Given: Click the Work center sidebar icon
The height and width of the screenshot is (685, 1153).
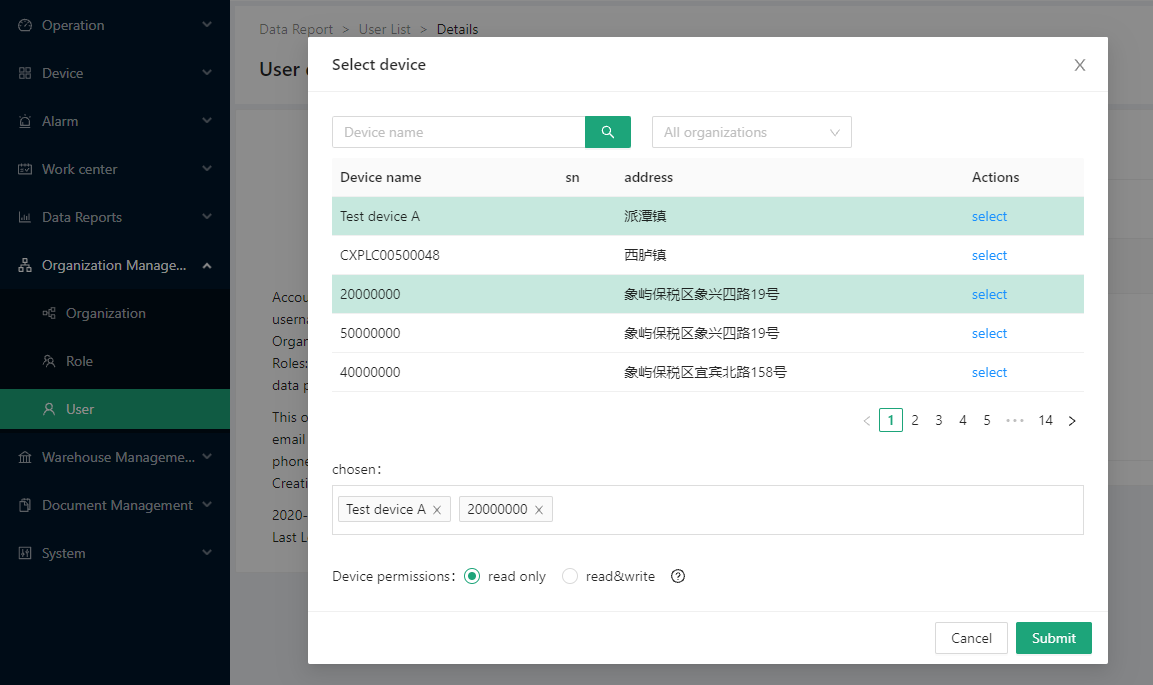Looking at the screenshot, I should point(25,169).
